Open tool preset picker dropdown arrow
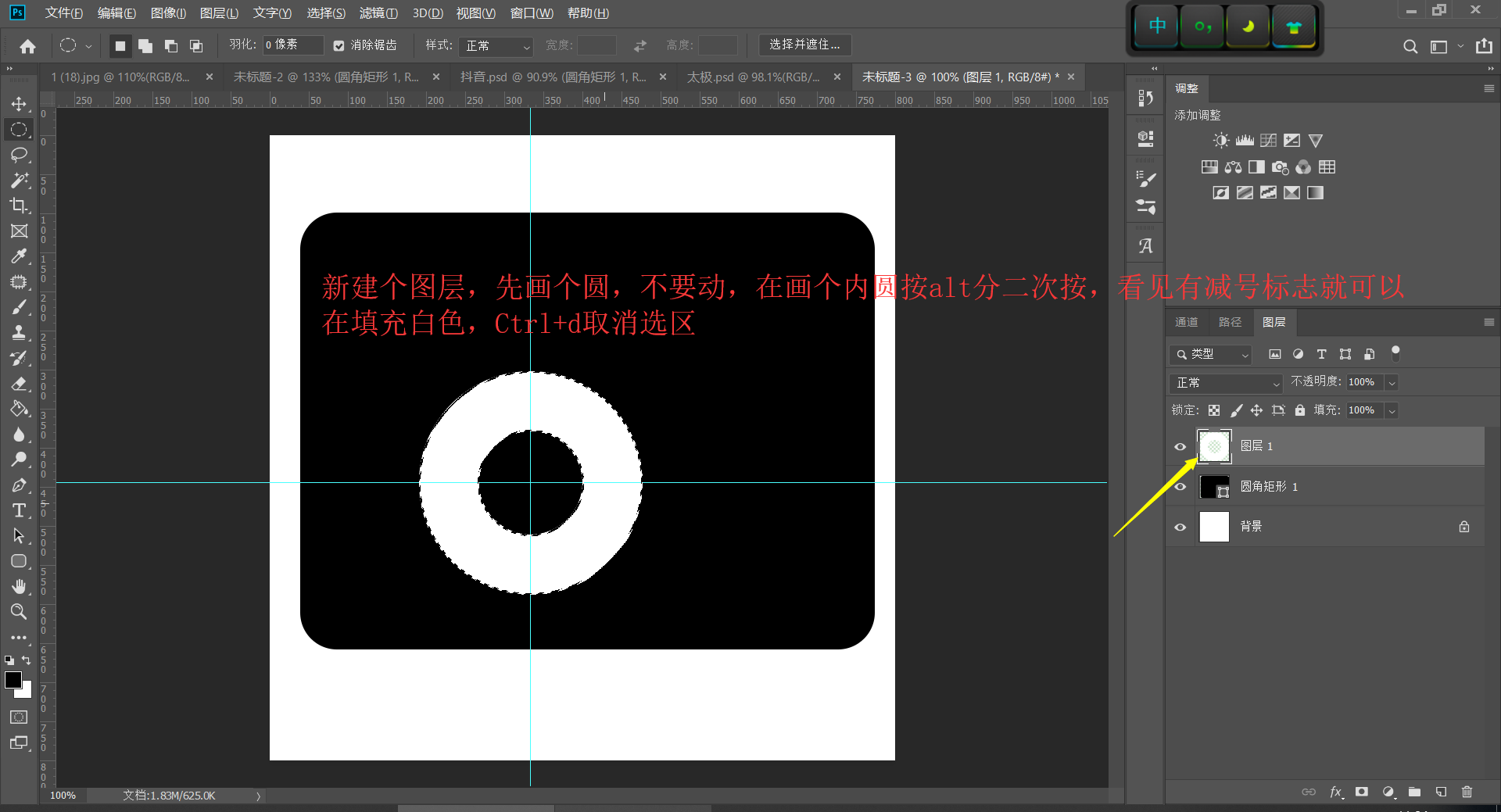Image resolution: width=1501 pixels, height=812 pixels. [88, 46]
